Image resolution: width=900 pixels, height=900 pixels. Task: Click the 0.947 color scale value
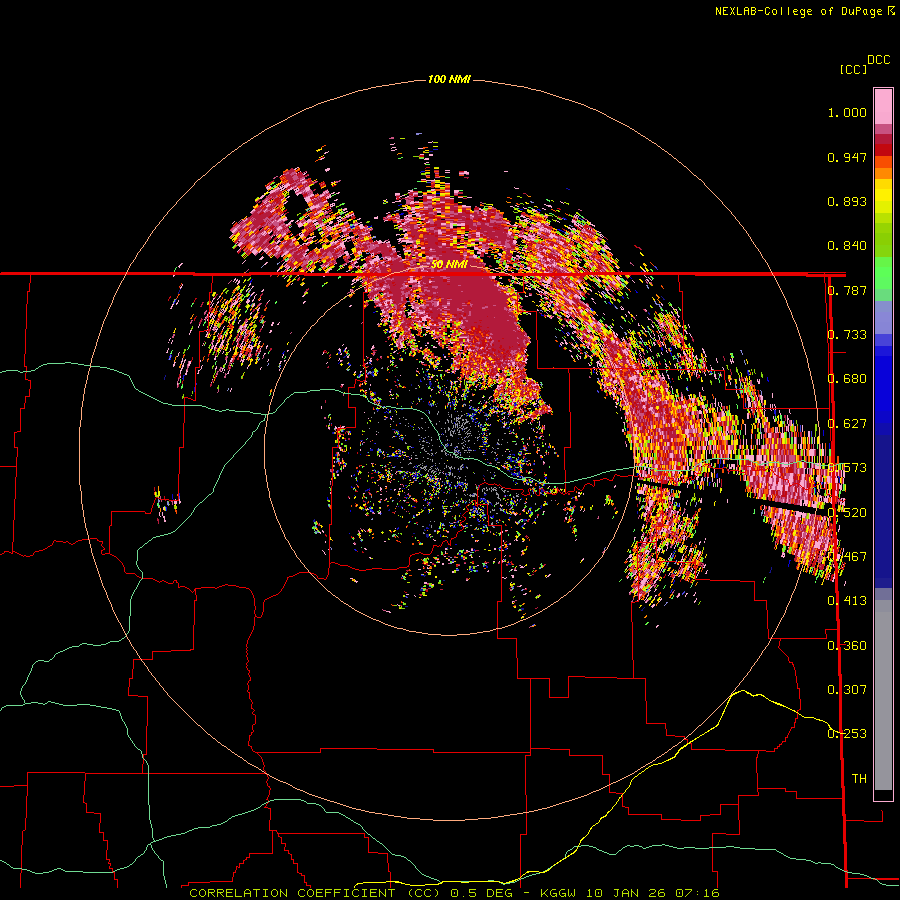[x=847, y=157]
